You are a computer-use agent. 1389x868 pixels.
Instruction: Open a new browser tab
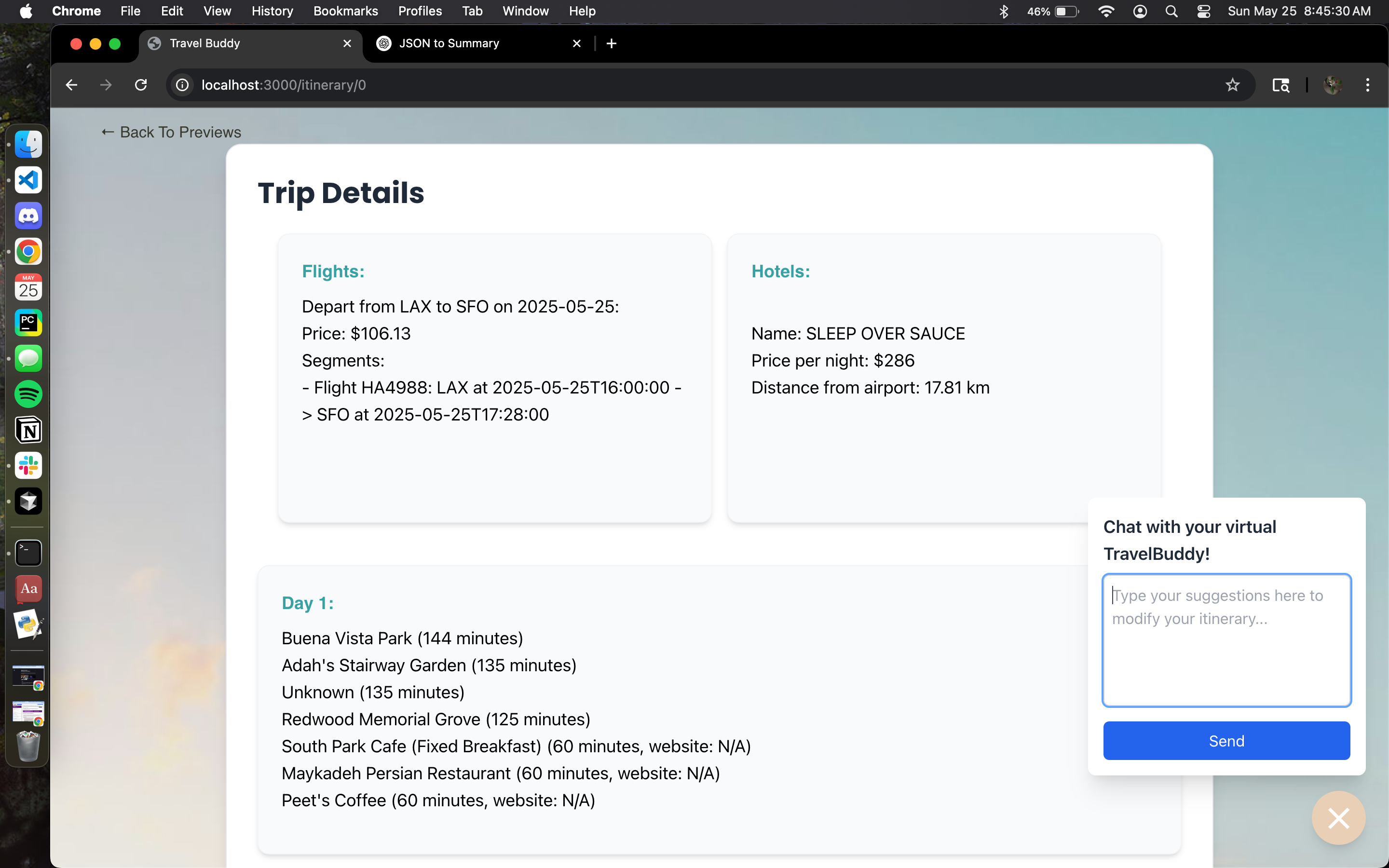(611, 43)
